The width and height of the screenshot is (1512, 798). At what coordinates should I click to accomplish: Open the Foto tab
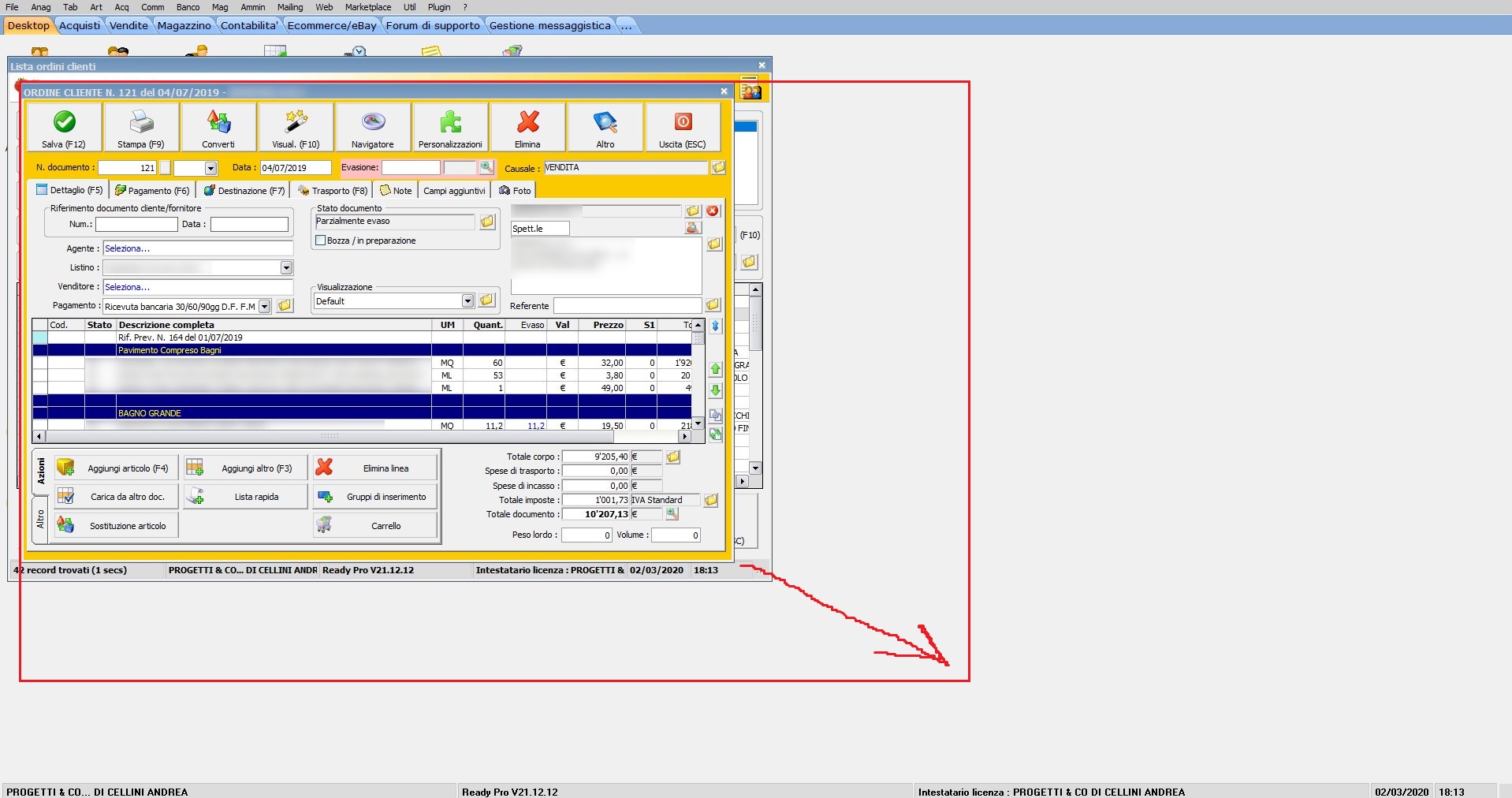(x=515, y=191)
